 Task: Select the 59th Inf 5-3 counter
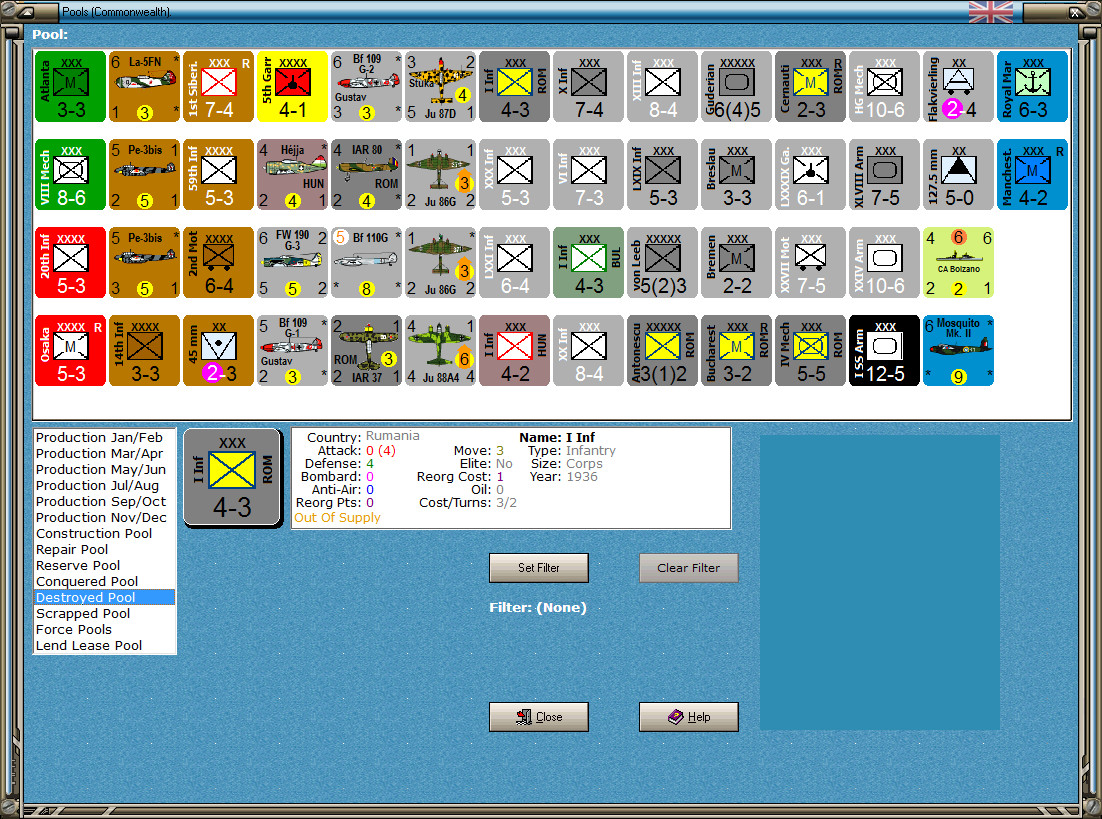click(x=218, y=174)
